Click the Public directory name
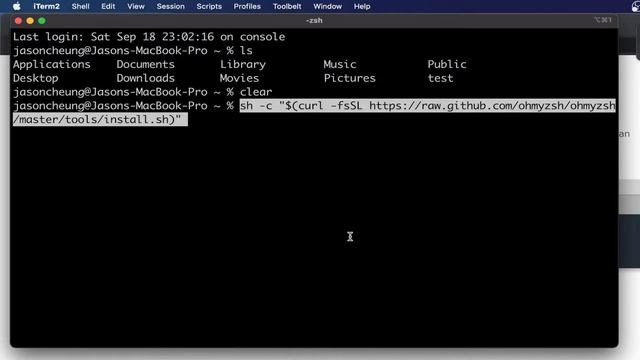The image size is (640, 360). pos(447,64)
